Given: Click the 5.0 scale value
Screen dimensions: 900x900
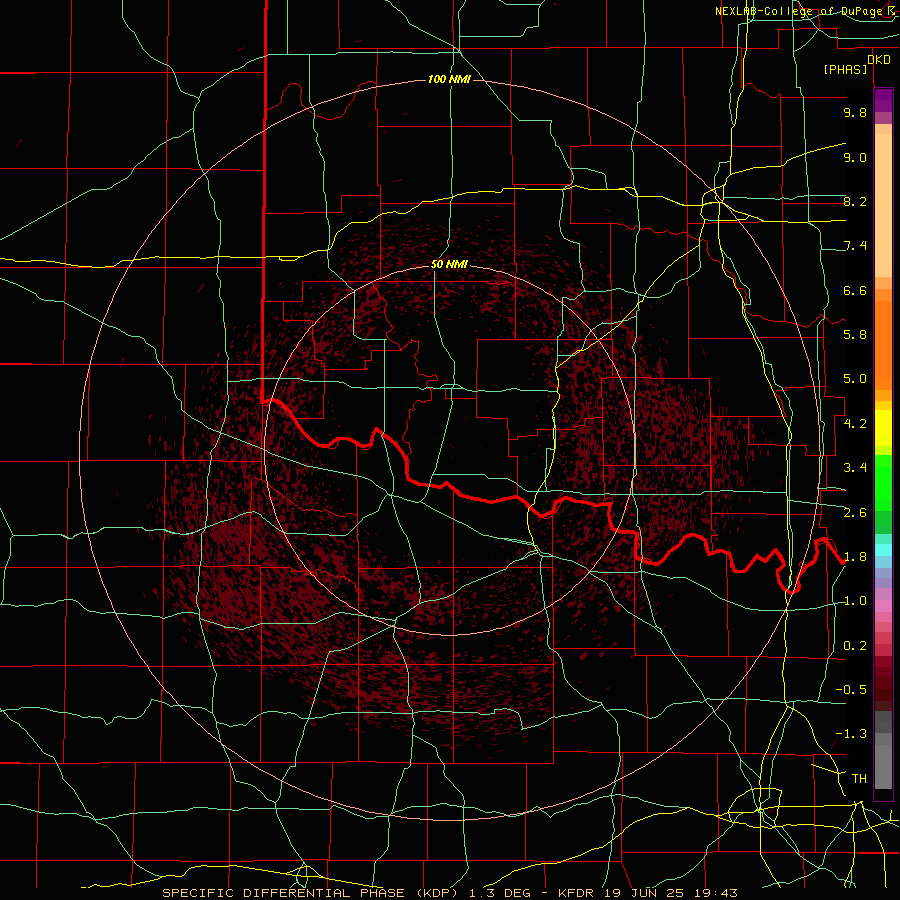Looking at the screenshot, I should [x=855, y=379].
